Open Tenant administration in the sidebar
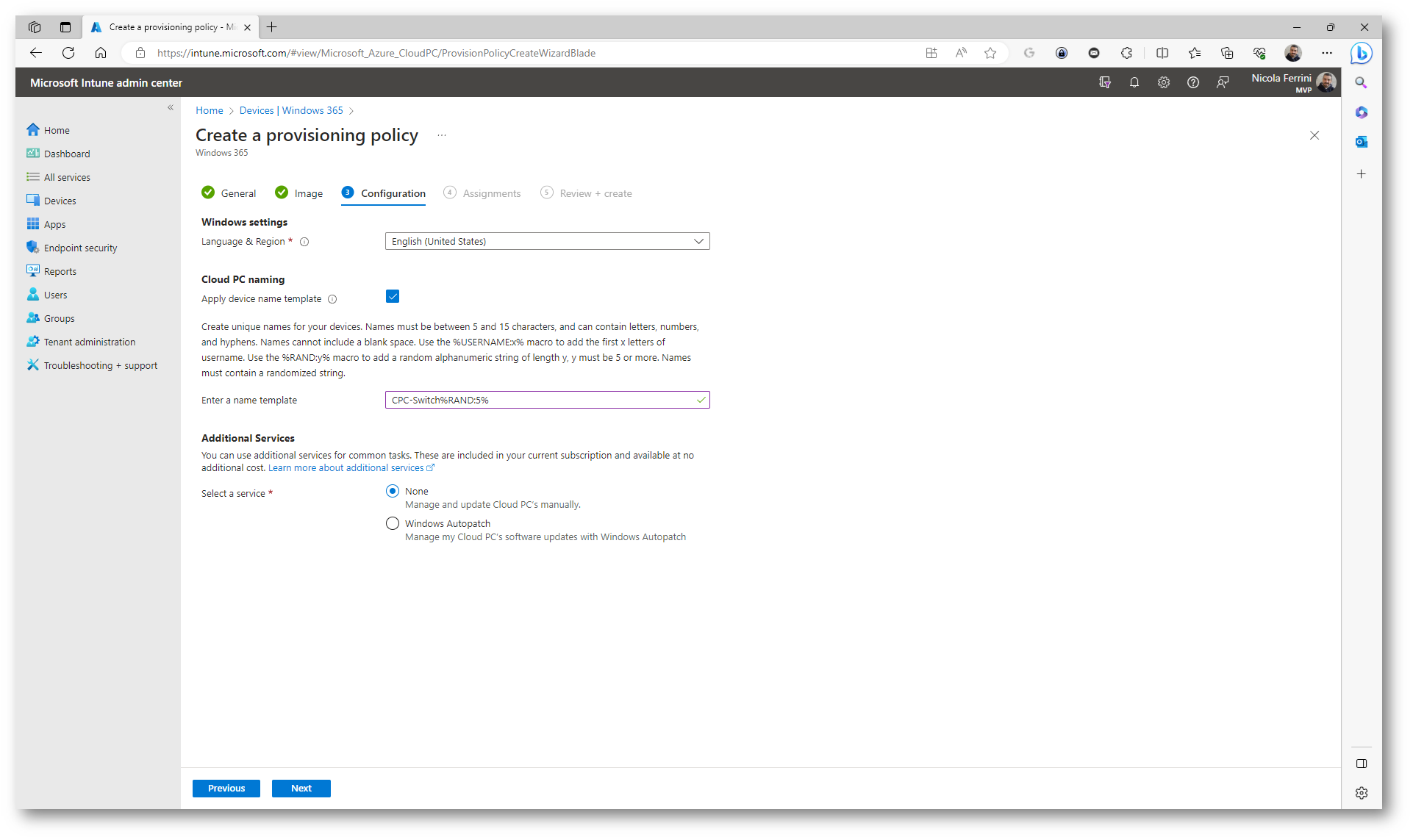The image size is (1413, 840). click(81, 342)
